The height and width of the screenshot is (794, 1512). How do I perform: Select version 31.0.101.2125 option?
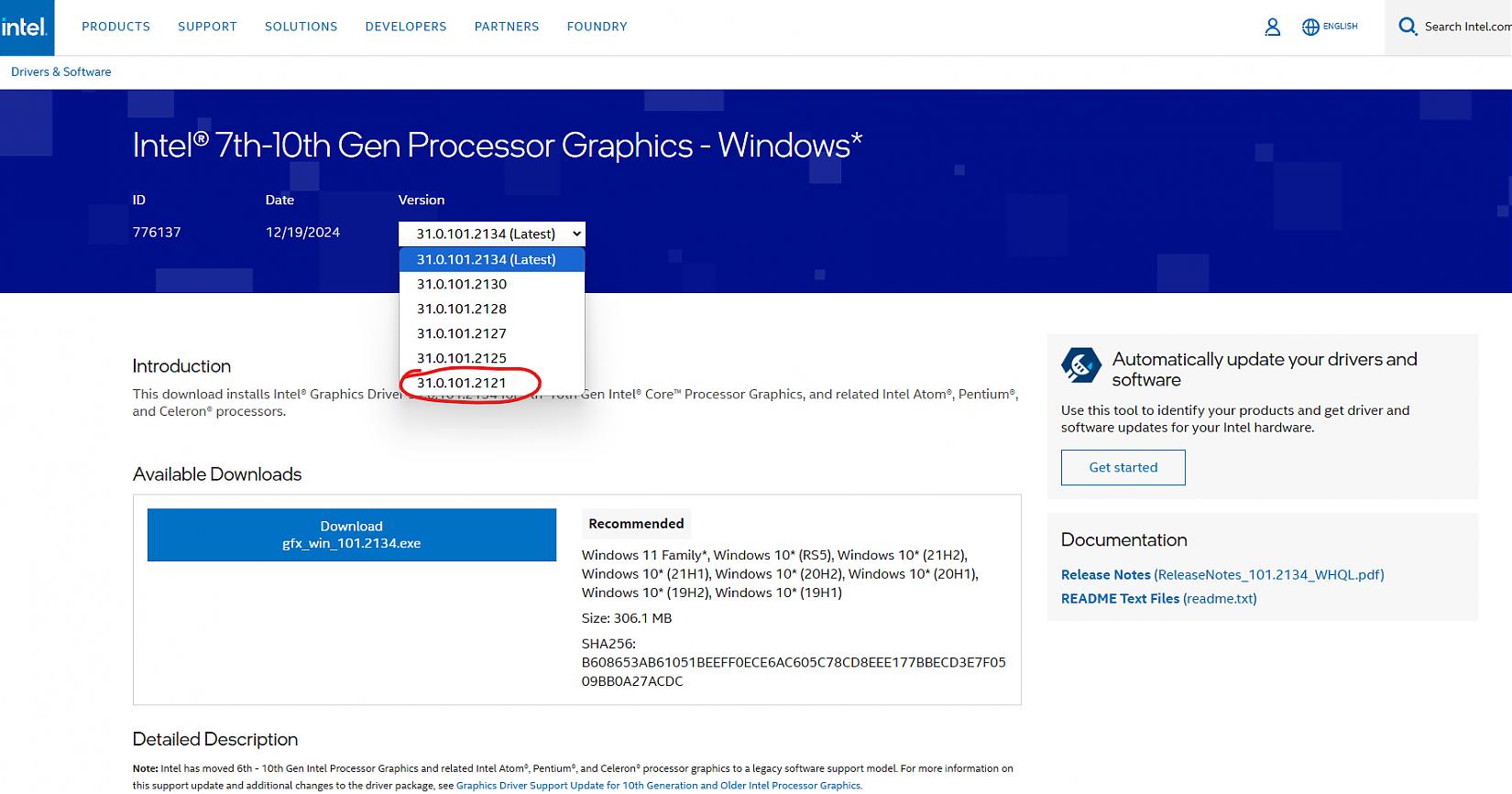tap(492, 358)
